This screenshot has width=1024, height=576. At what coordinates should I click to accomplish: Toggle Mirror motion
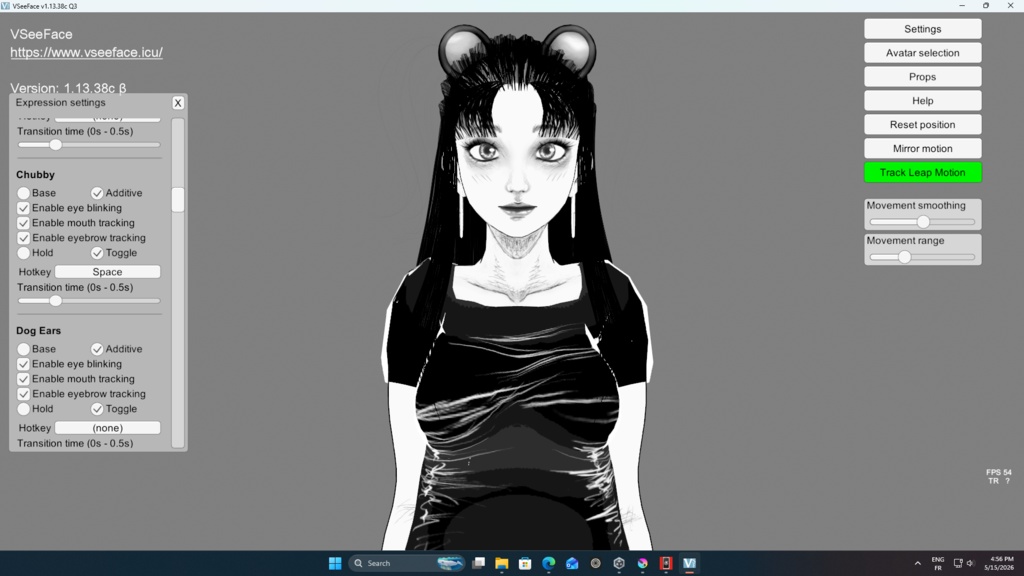922,149
